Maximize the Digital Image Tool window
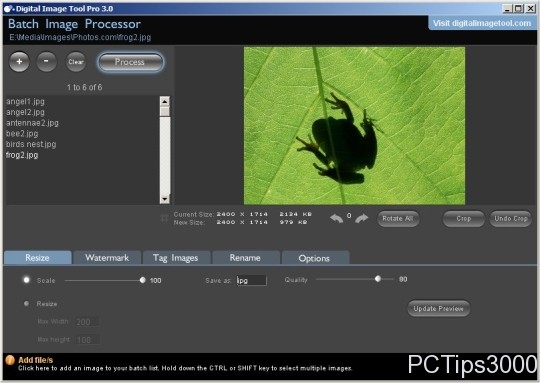540x383 pixels. point(518,9)
